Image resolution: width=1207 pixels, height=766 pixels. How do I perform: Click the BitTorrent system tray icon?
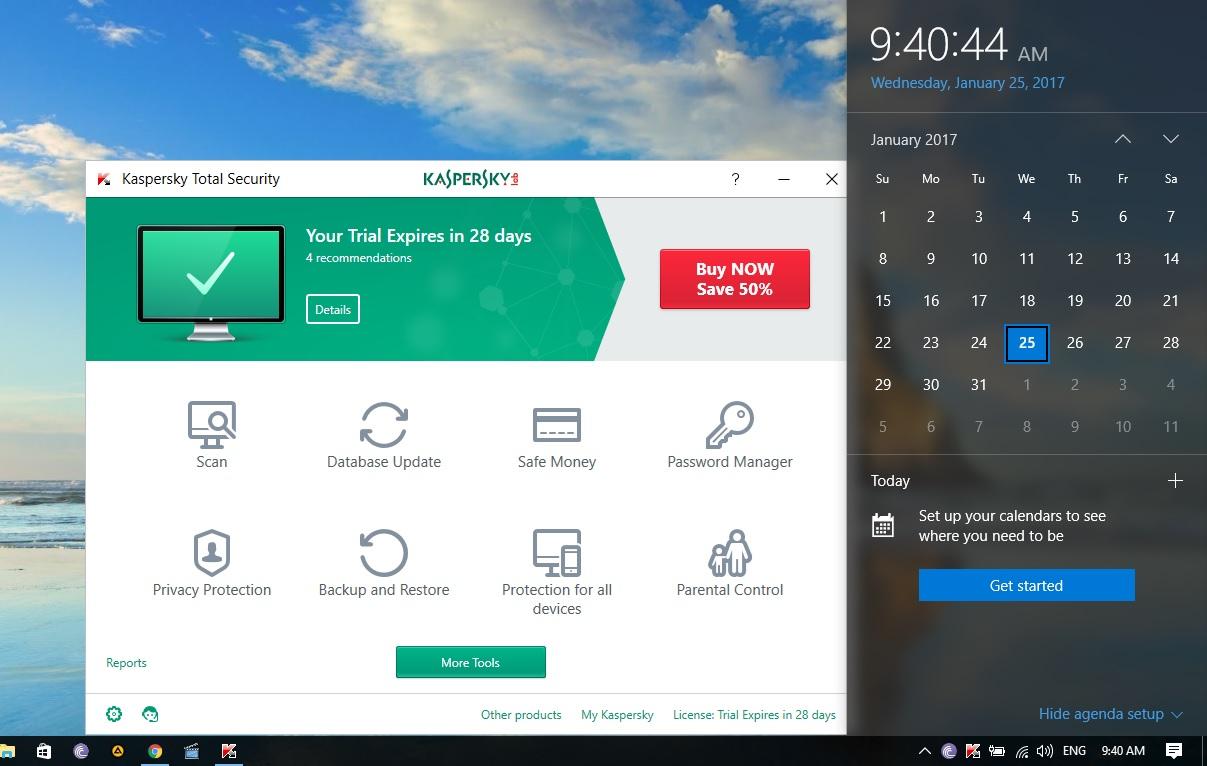pos(949,751)
